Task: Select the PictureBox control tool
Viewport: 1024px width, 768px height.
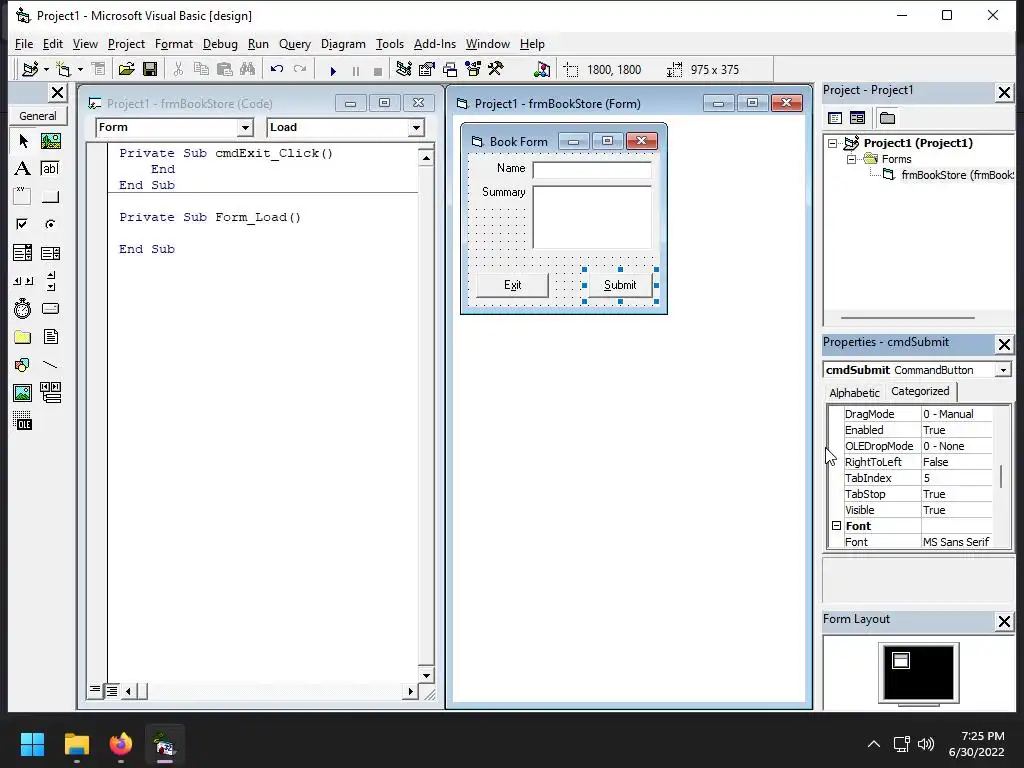Action: click(50, 140)
